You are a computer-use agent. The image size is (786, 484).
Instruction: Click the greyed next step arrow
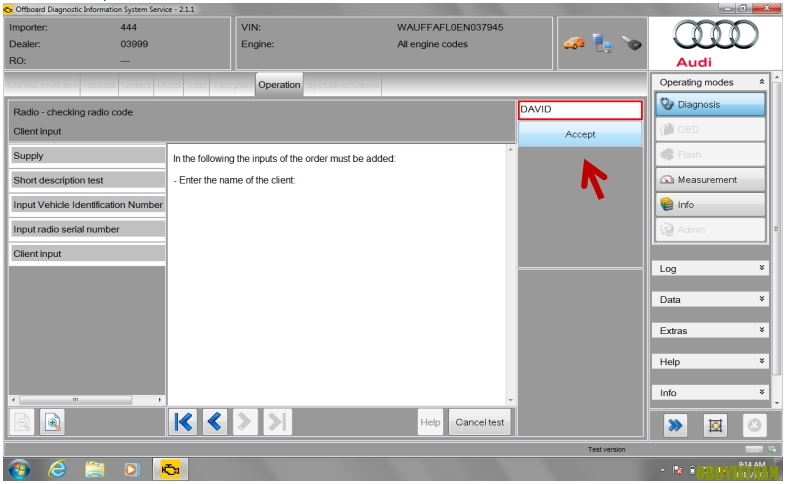(x=245, y=422)
